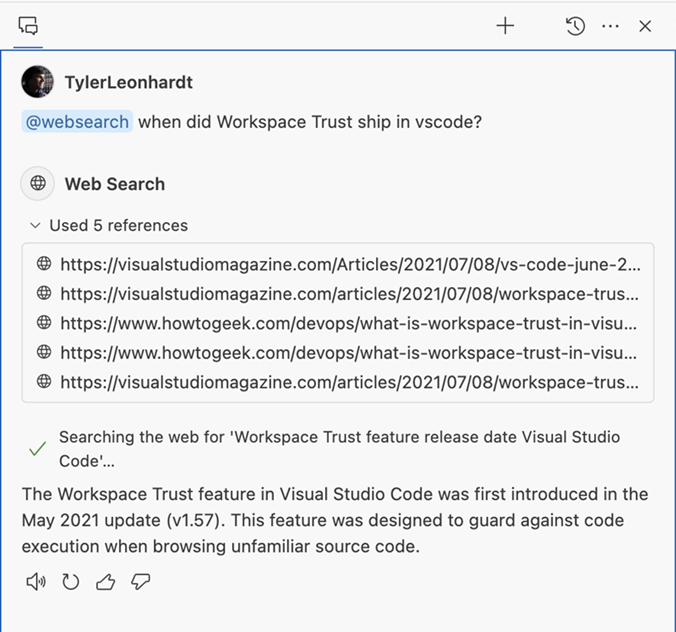
Task: Start a new chat with plus icon
Action: tap(505, 27)
